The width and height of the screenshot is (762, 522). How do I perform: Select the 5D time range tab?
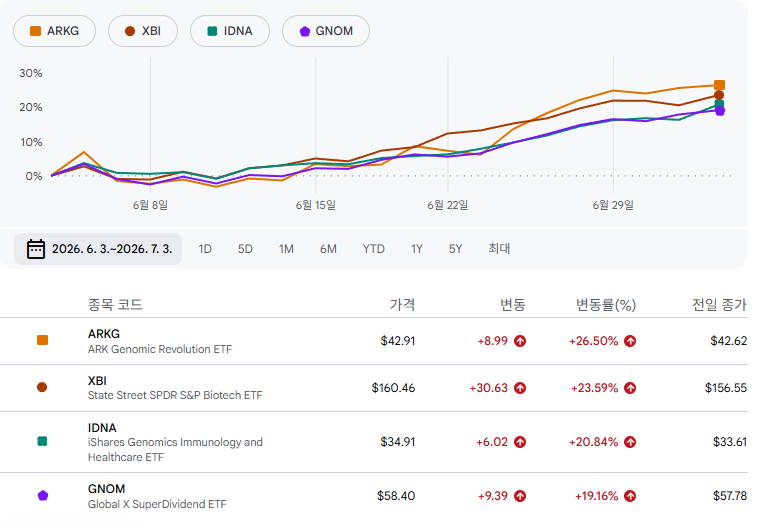tap(245, 249)
